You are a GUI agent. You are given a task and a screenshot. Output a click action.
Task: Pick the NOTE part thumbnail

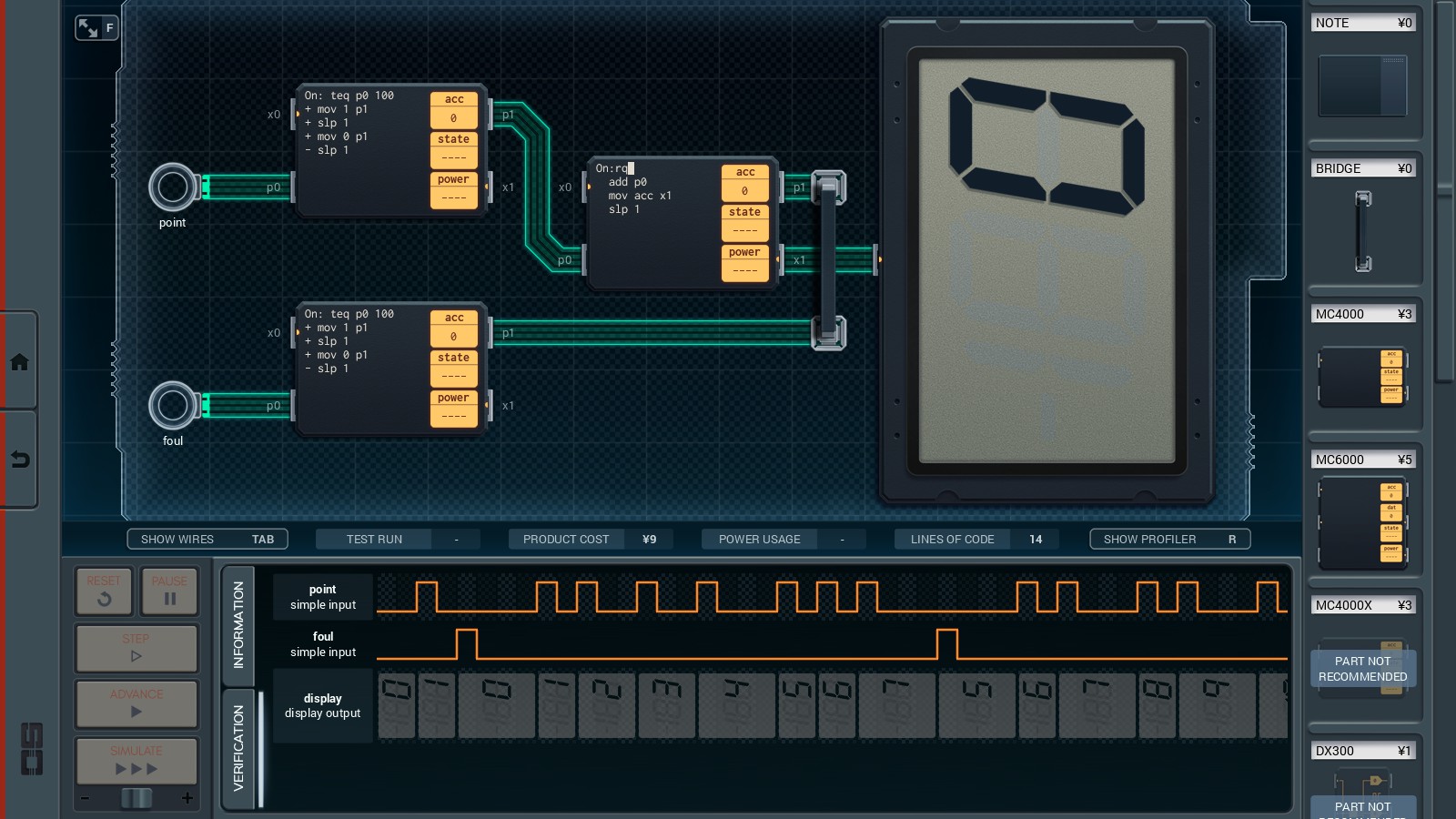[1362, 86]
